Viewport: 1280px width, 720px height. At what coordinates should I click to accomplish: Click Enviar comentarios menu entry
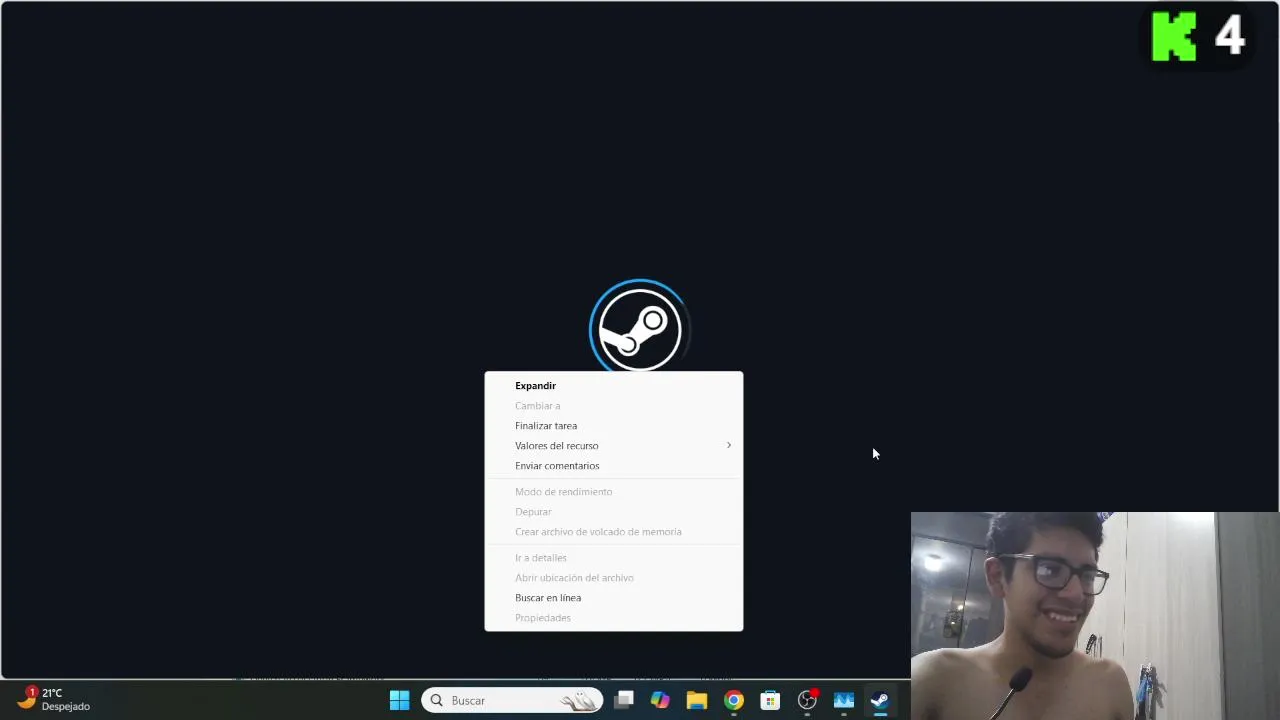click(x=613, y=466)
